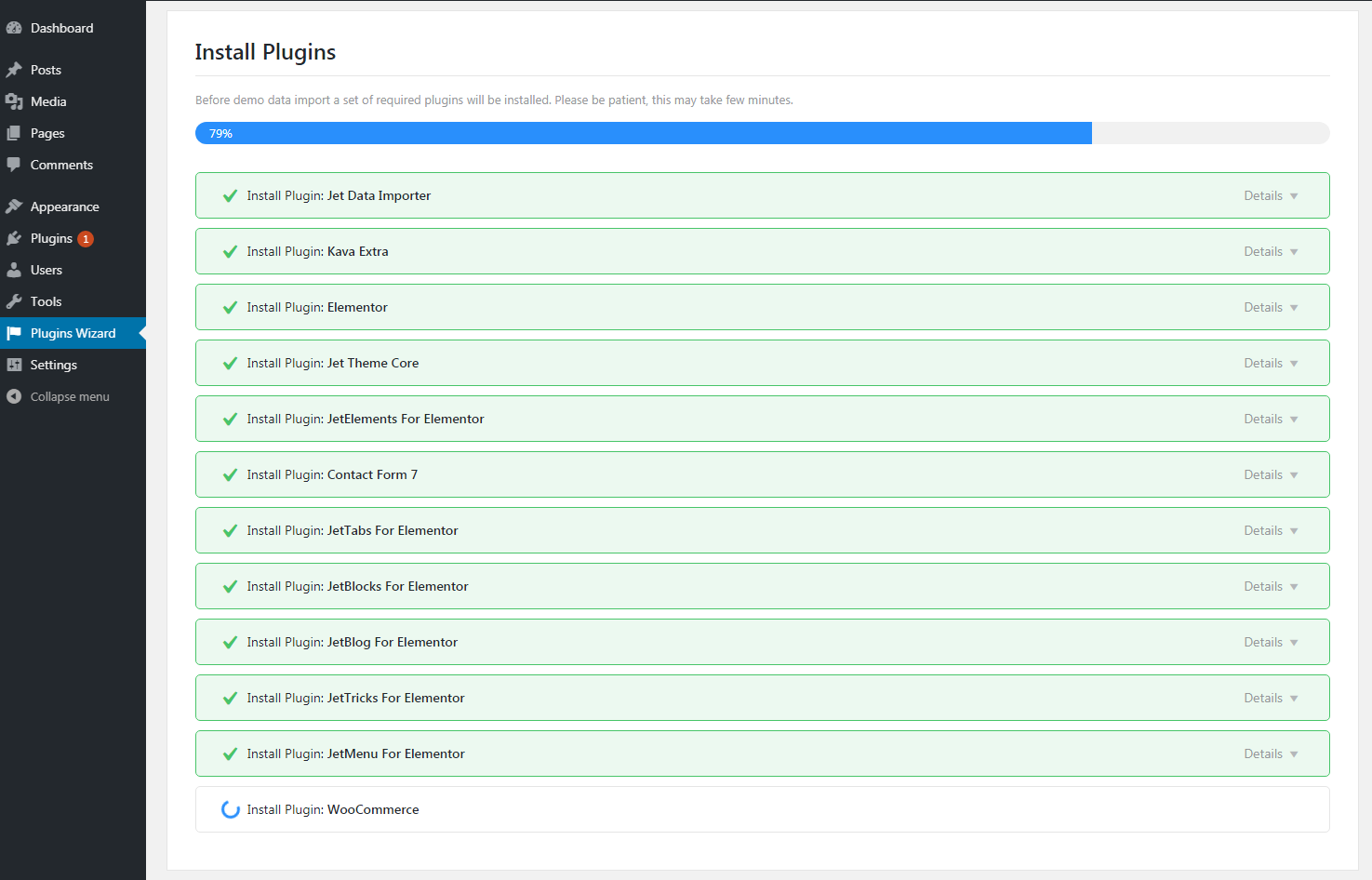Image resolution: width=1372 pixels, height=880 pixels.
Task: Click the Dashboard gauge icon in sidebar
Action: click(14, 28)
